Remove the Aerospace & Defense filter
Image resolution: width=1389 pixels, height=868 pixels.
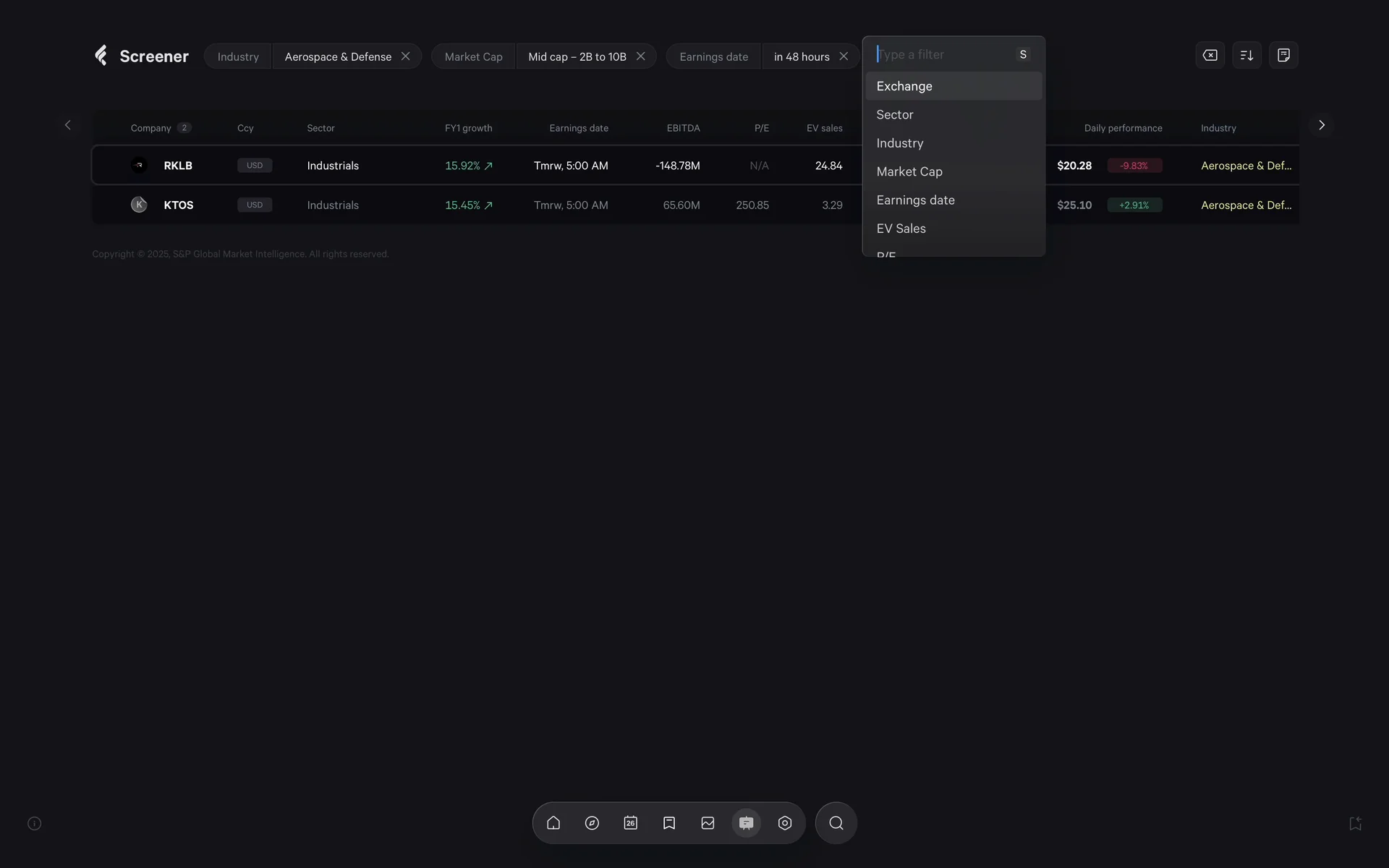[x=406, y=56]
